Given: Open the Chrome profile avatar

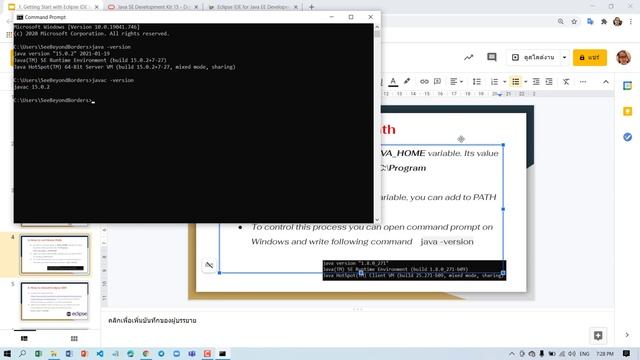Looking at the screenshot, I should coord(618,21).
